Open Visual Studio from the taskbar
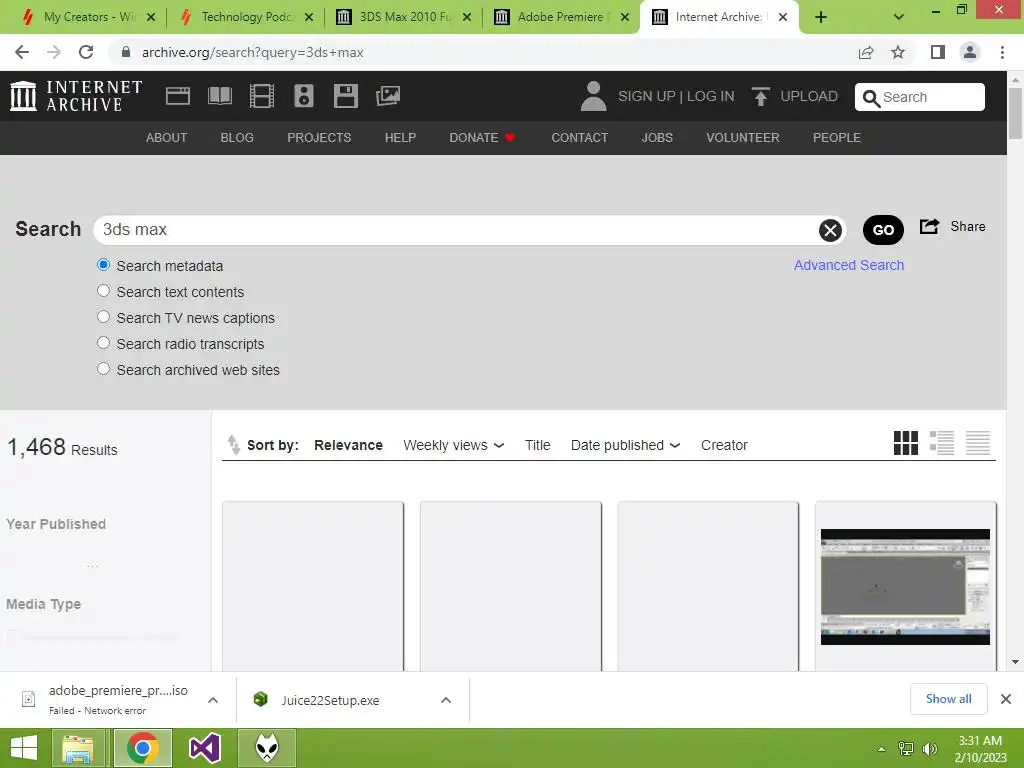Screen dimensions: 1024x768 click(204, 748)
